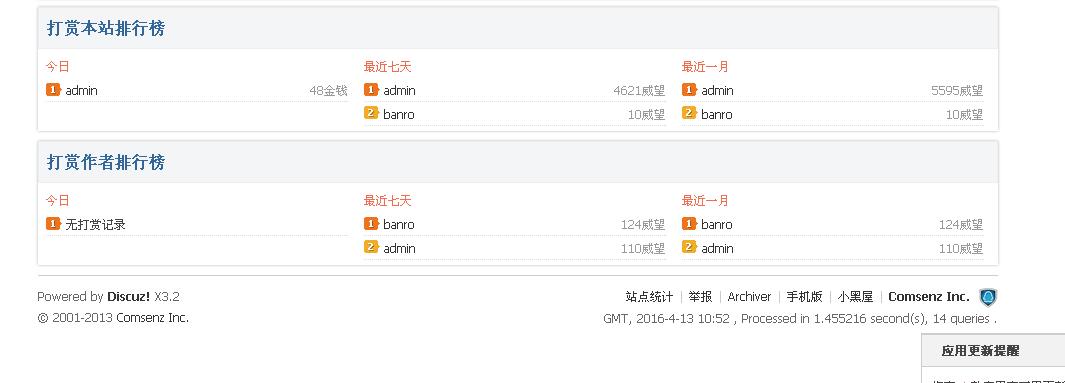Click rank 2 badge beside banro in site 最近七天
The width and height of the screenshot is (1065, 383).
(x=372, y=113)
